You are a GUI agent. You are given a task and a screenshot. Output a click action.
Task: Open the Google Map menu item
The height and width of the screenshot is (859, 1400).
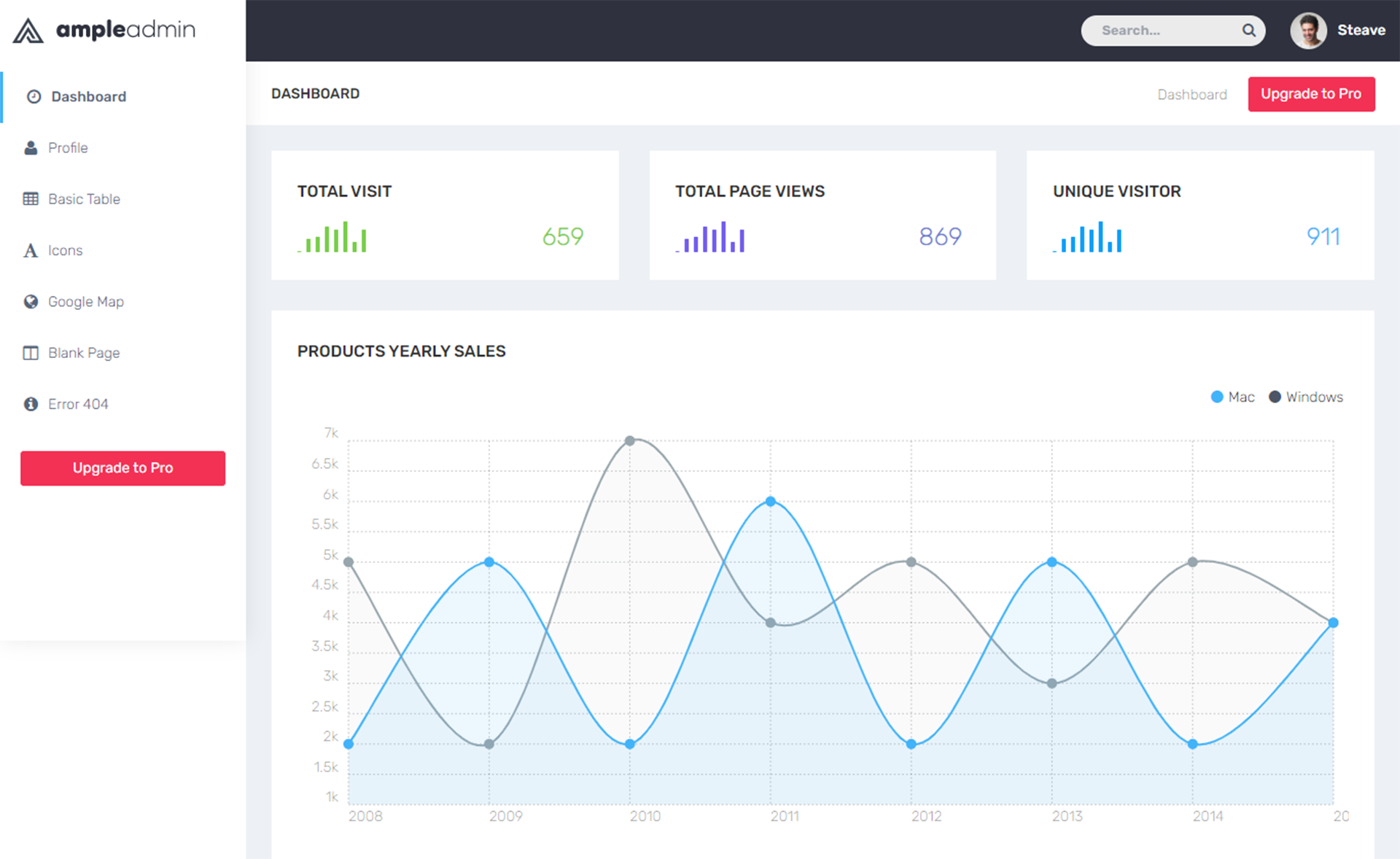coord(85,302)
